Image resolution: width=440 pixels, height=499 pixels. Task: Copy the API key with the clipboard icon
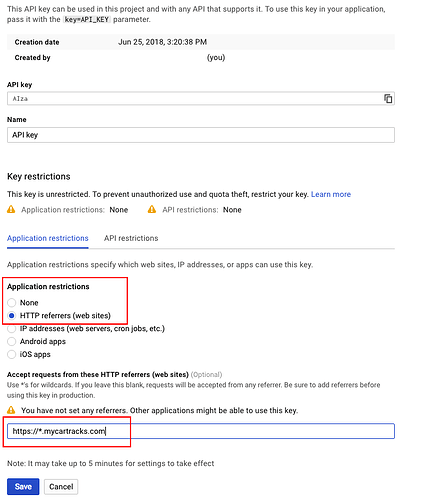point(388,98)
